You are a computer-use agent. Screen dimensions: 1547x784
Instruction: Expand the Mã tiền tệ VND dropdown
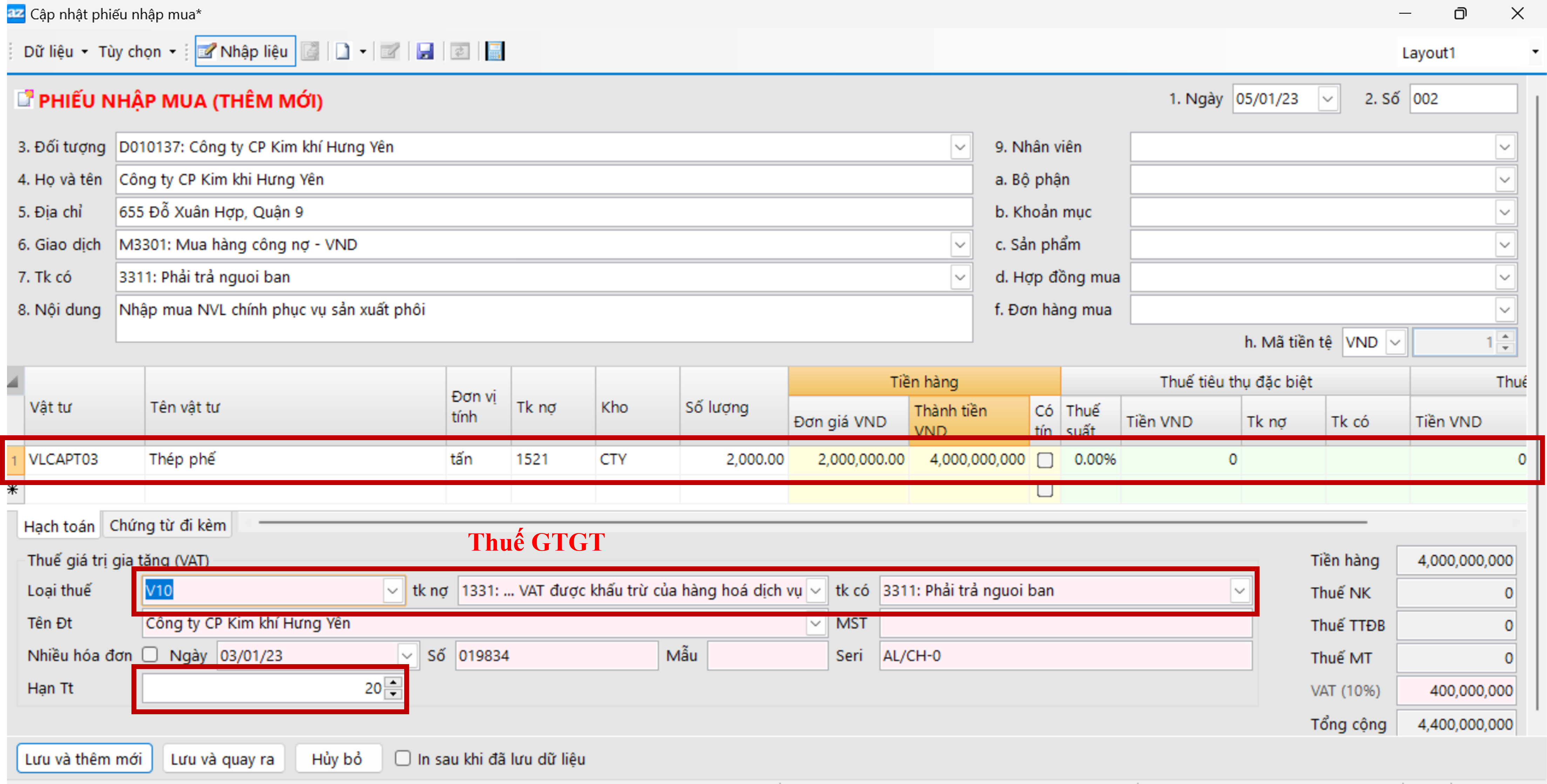point(1395,342)
